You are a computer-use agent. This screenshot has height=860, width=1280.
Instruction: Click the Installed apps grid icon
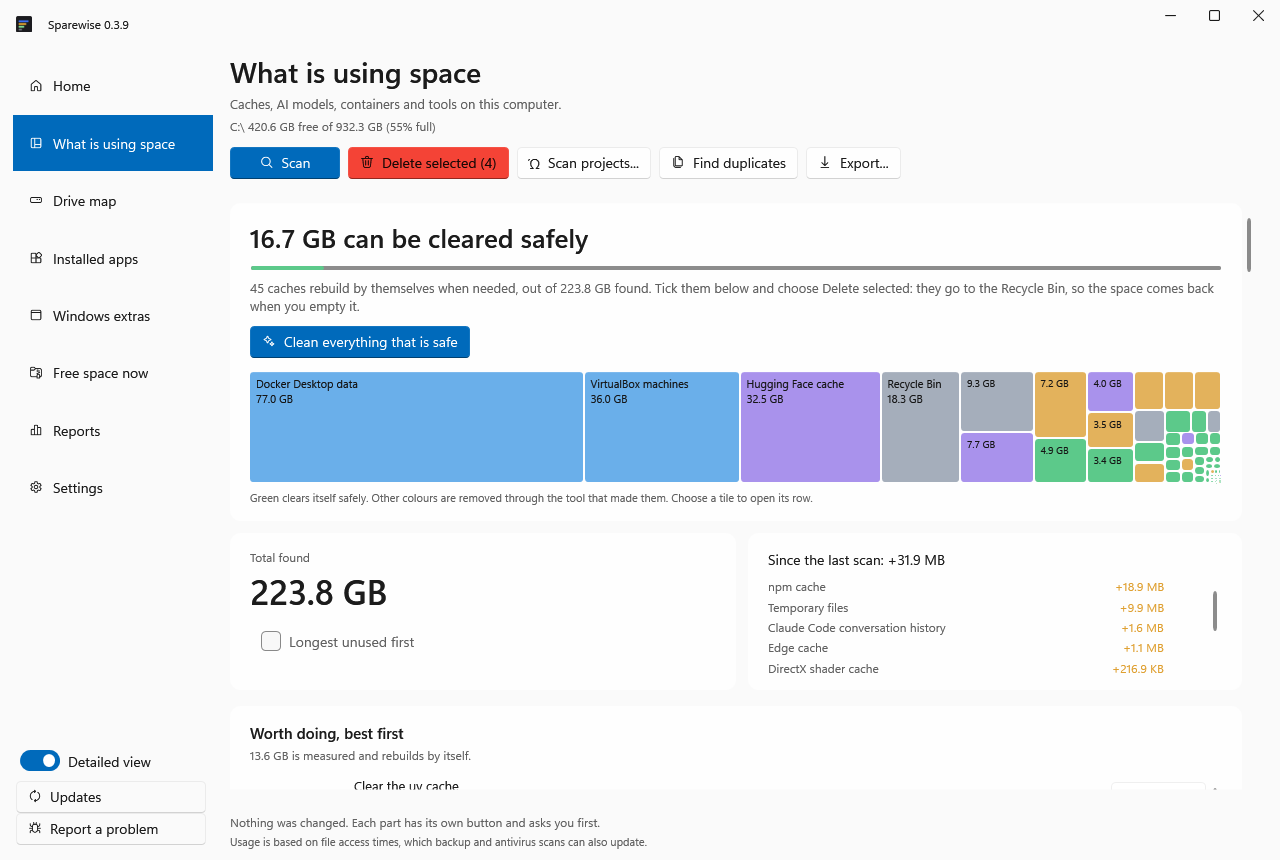[x=36, y=259]
